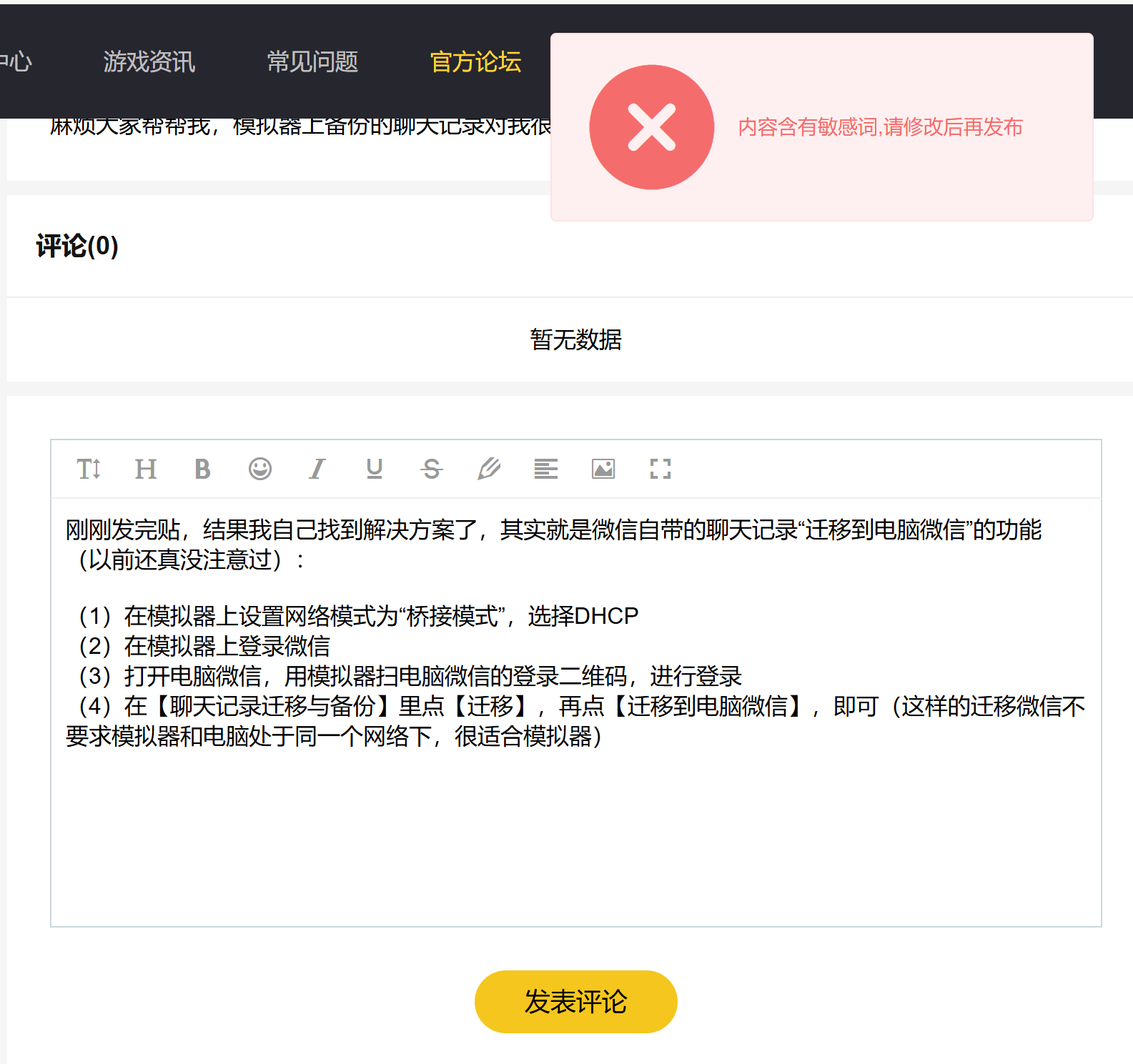Open the emoji picker

[x=260, y=469]
